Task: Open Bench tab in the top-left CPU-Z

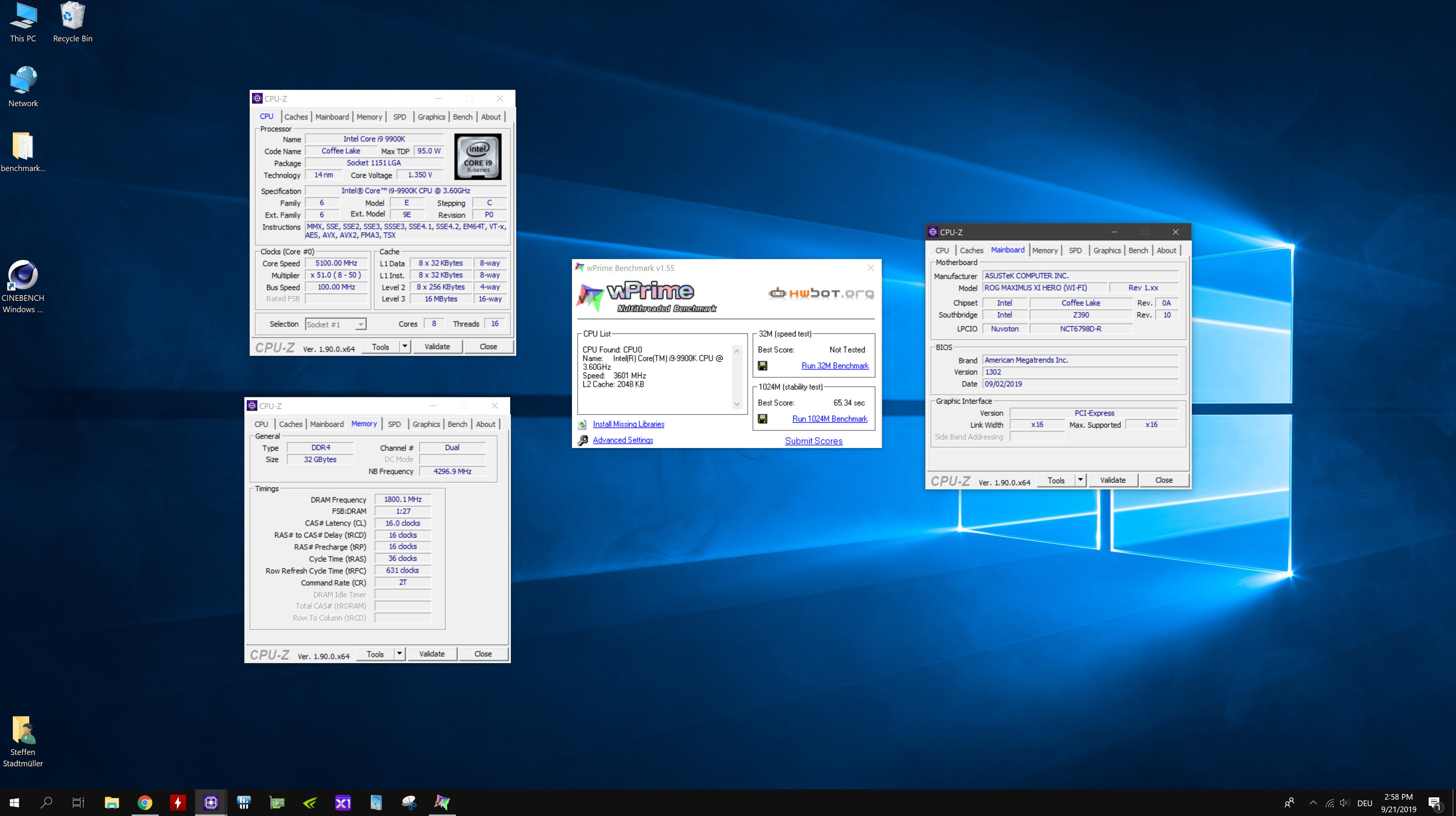Action: coord(462,117)
